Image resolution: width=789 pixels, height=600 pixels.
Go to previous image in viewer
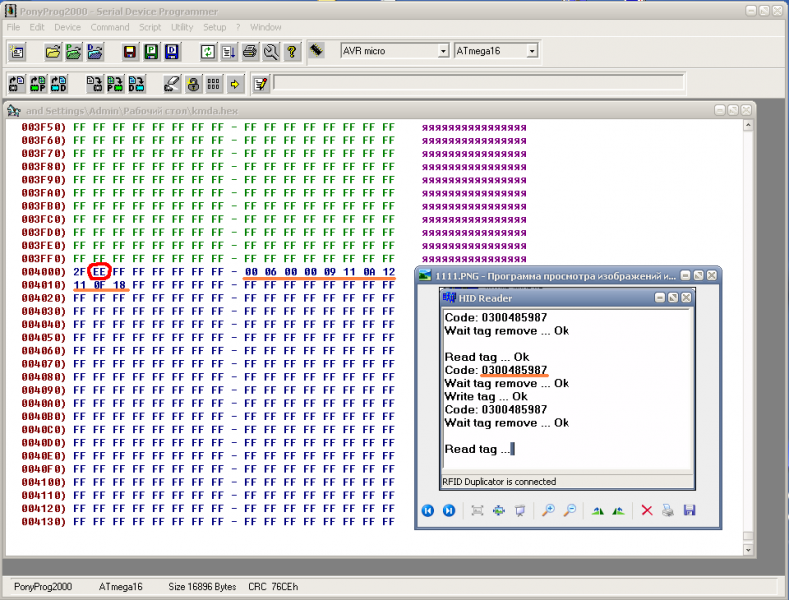click(x=427, y=511)
